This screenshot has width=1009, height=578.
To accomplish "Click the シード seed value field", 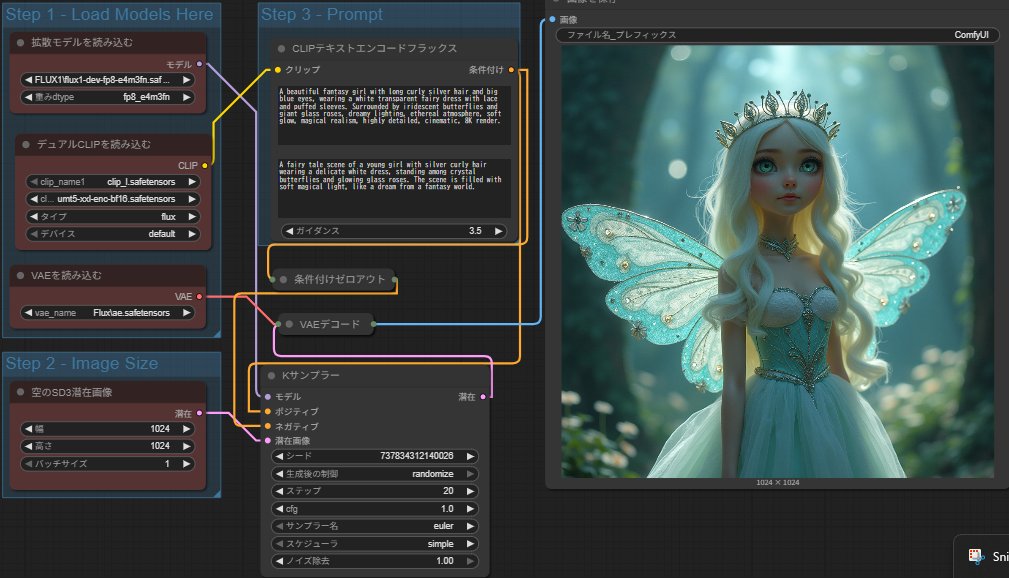I will point(375,456).
